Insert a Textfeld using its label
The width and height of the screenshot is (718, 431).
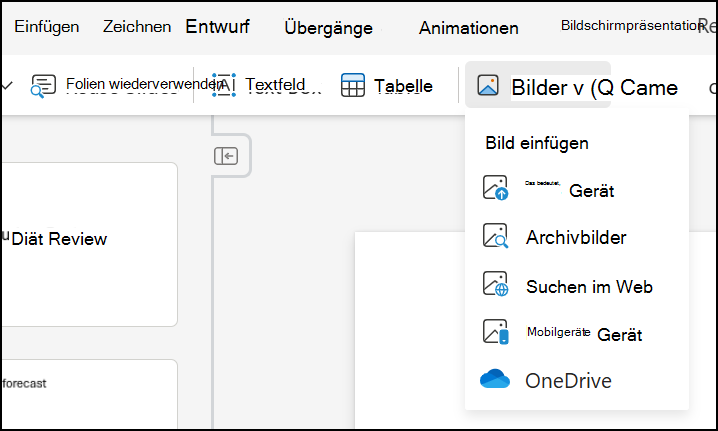(275, 85)
